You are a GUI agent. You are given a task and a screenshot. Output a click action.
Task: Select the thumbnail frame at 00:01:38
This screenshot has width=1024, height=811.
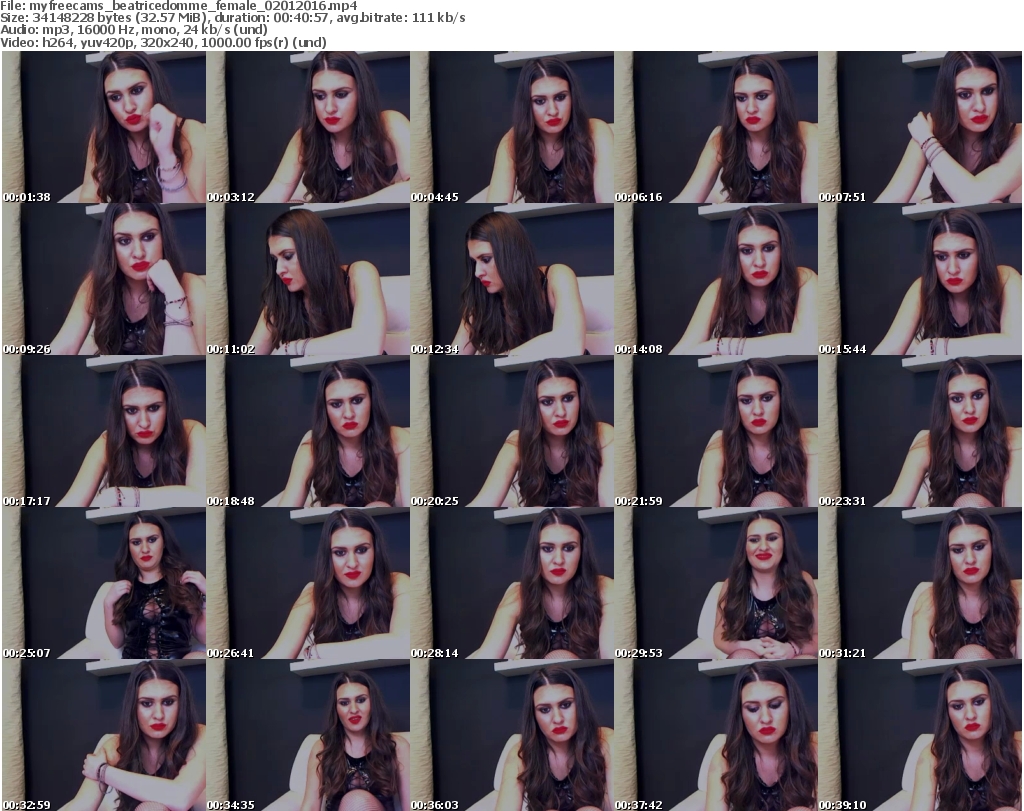tap(104, 127)
